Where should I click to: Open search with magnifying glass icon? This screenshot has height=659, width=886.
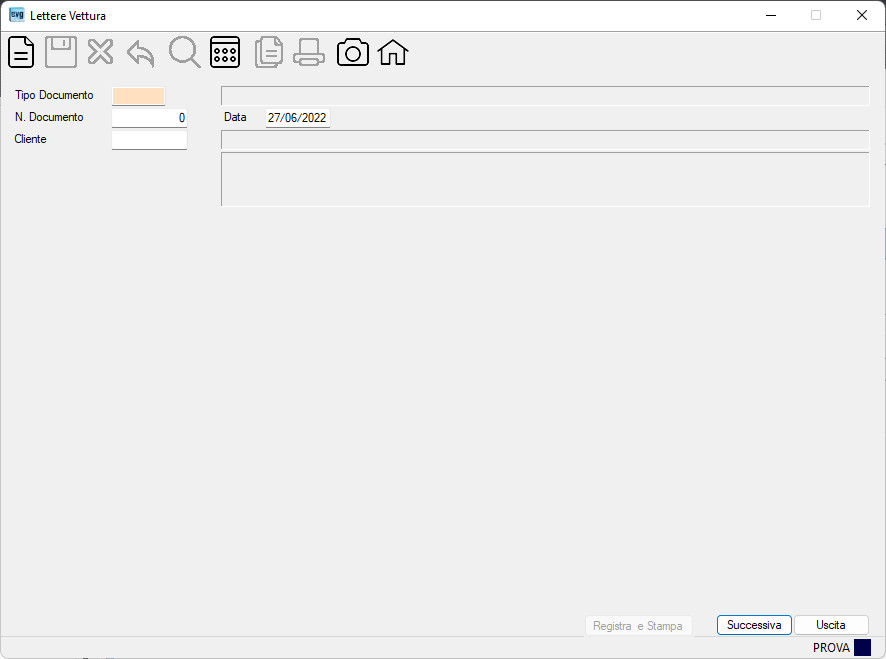184,52
